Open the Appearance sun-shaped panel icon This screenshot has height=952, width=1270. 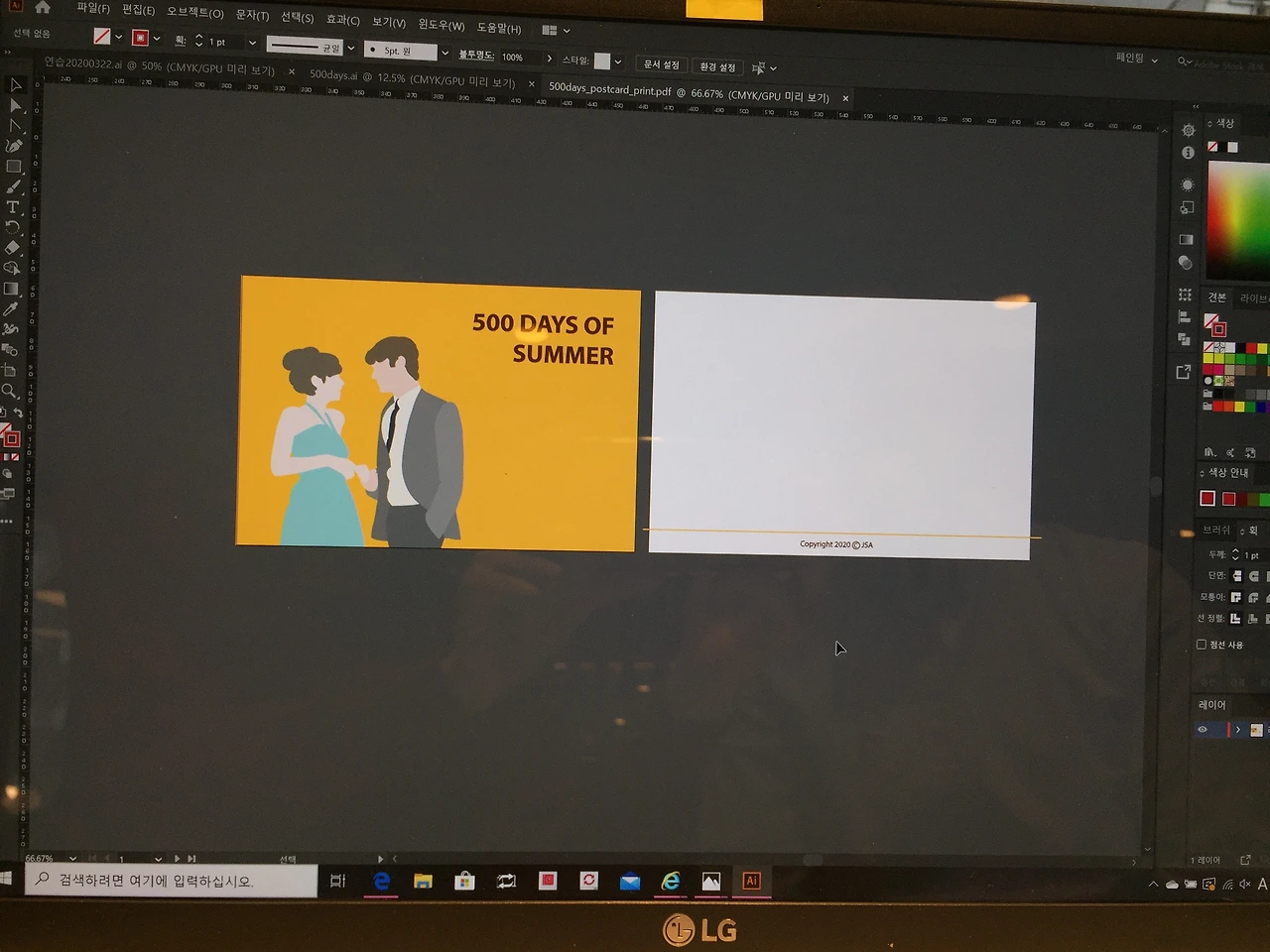(x=1188, y=185)
